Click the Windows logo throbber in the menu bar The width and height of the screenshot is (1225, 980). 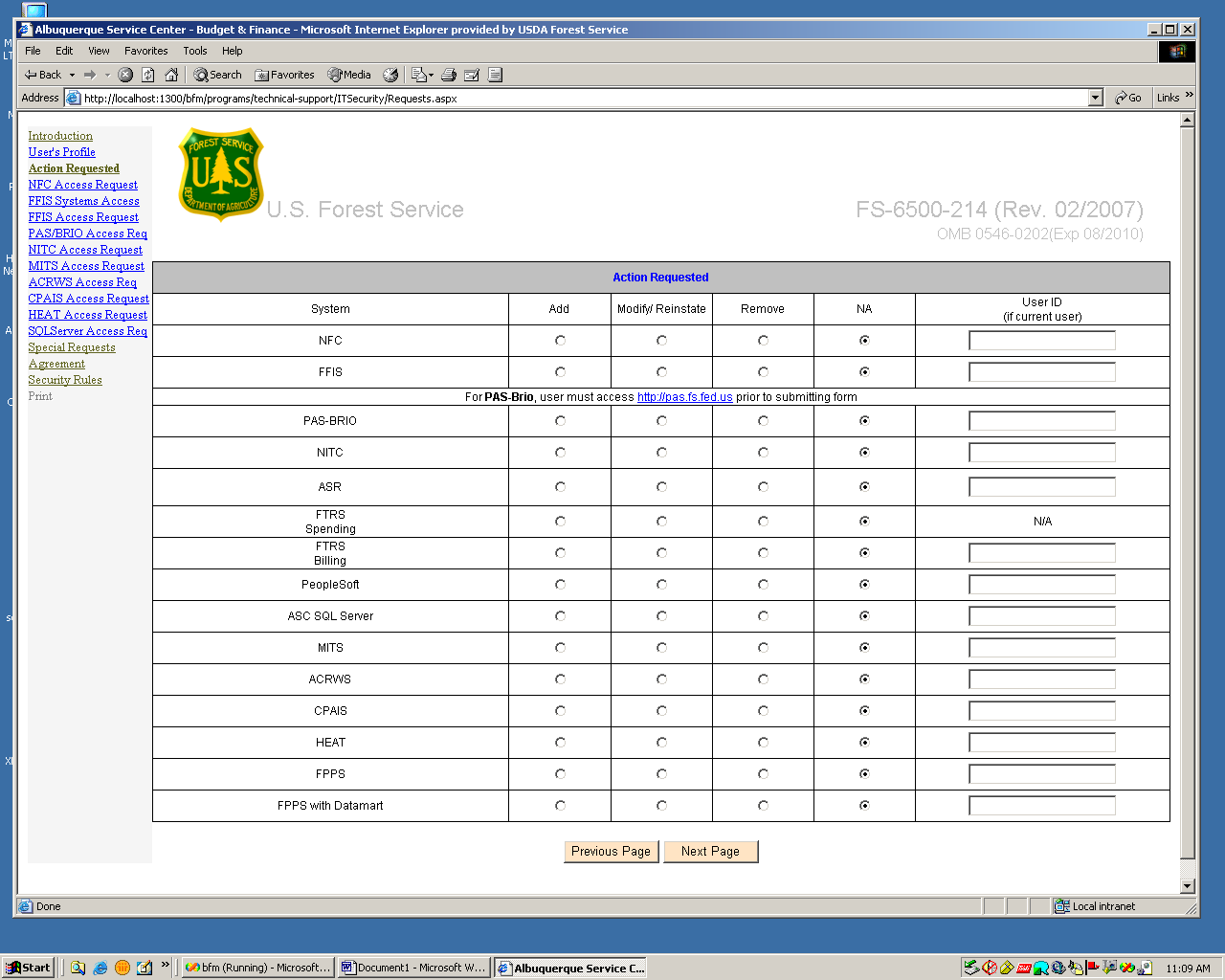pyautogui.click(x=1177, y=52)
